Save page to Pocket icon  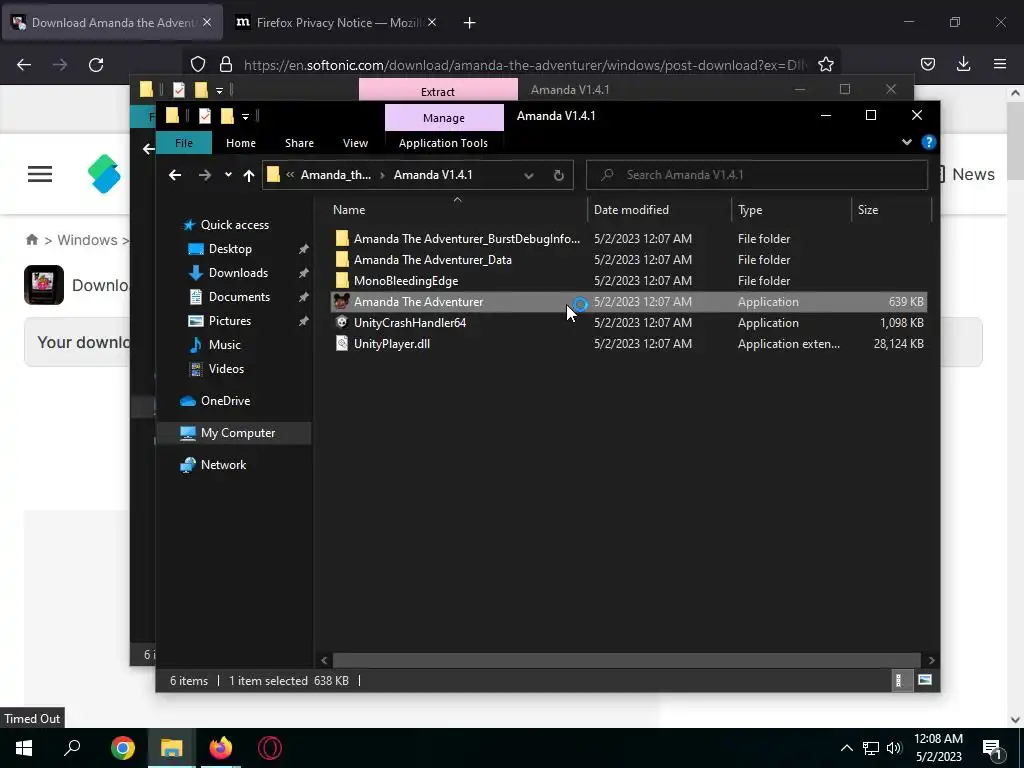coord(927,64)
